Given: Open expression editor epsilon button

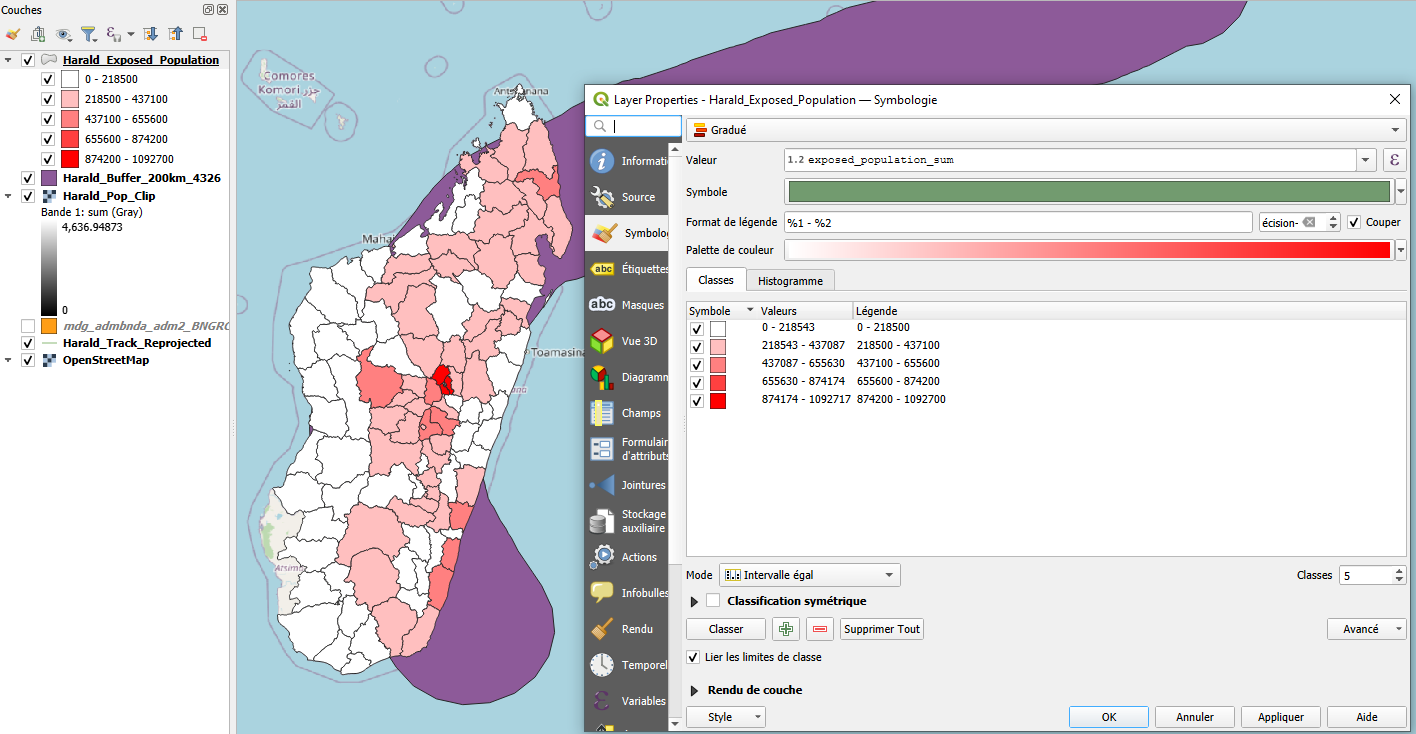Looking at the screenshot, I should (x=1394, y=160).
